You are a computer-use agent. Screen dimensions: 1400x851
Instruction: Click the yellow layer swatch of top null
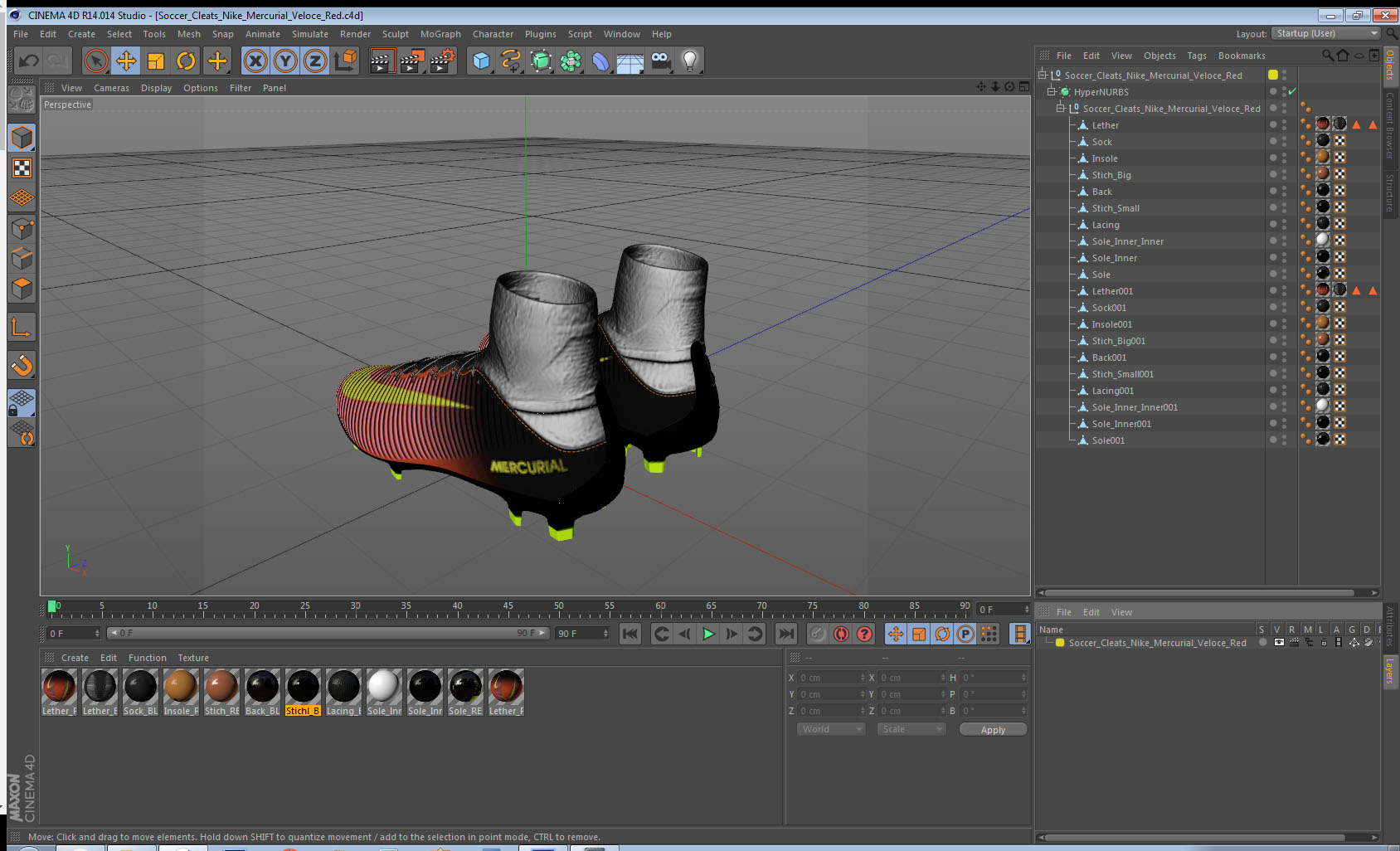pos(1273,75)
